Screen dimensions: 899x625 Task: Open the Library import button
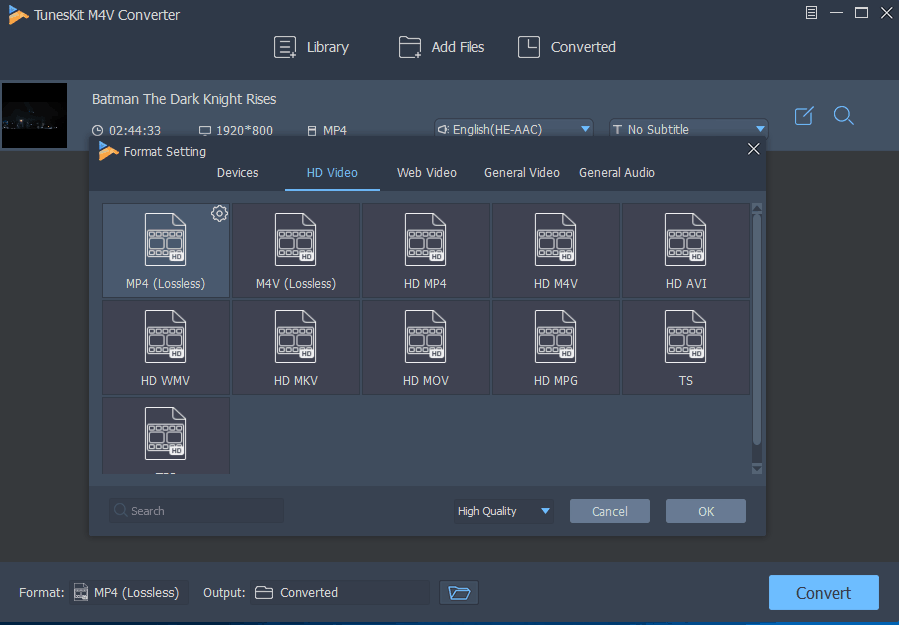[311, 47]
